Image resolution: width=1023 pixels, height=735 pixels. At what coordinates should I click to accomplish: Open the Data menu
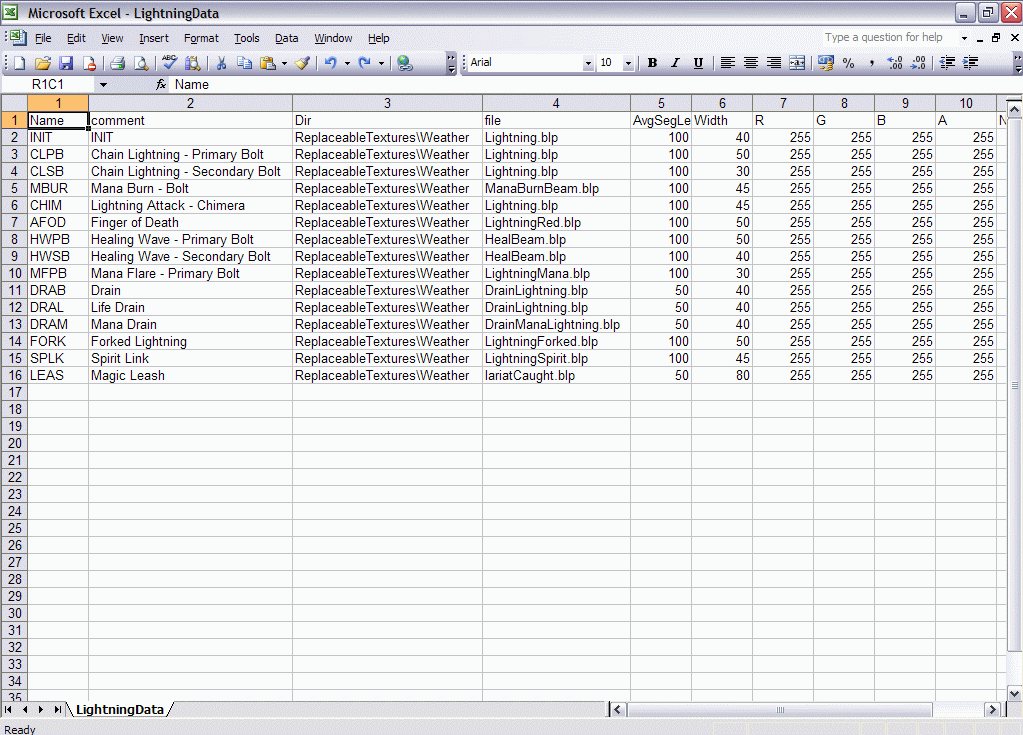click(x=286, y=38)
